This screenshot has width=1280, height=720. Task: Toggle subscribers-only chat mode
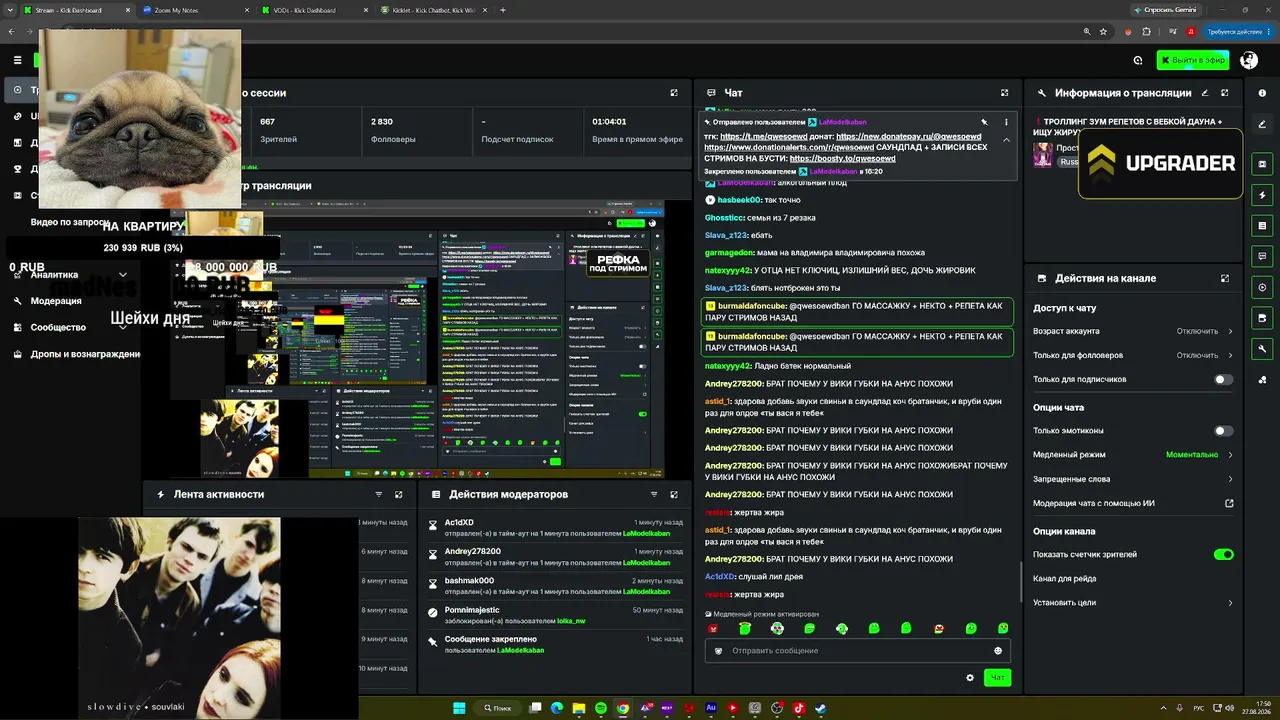(1223, 379)
